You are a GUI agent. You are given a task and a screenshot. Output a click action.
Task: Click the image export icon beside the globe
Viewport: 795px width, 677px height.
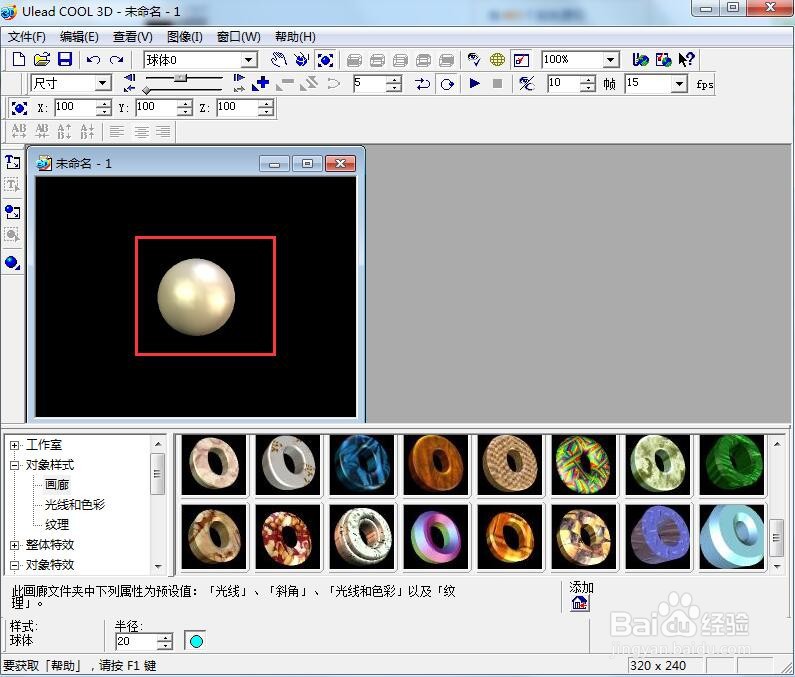click(x=663, y=60)
